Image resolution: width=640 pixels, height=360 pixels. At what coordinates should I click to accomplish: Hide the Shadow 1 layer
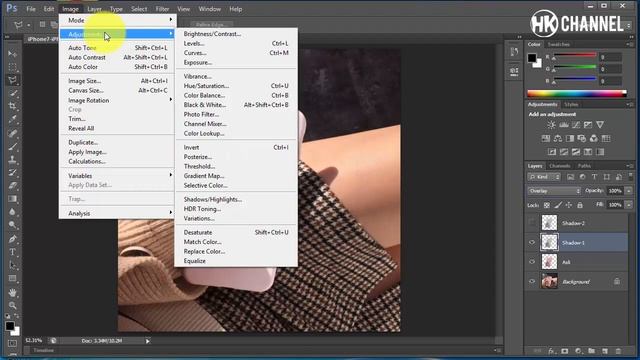click(x=531, y=242)
